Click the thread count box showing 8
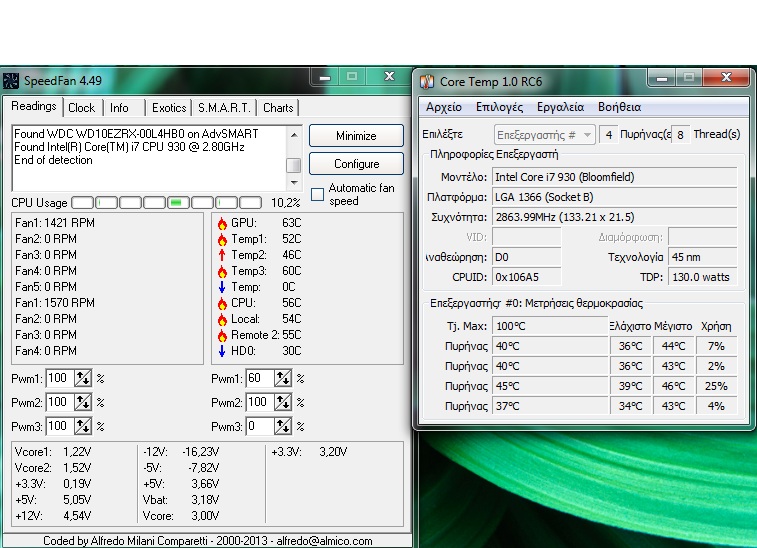Screen dimensions: 757x548 pyautogui.click(x=680, y=135)
